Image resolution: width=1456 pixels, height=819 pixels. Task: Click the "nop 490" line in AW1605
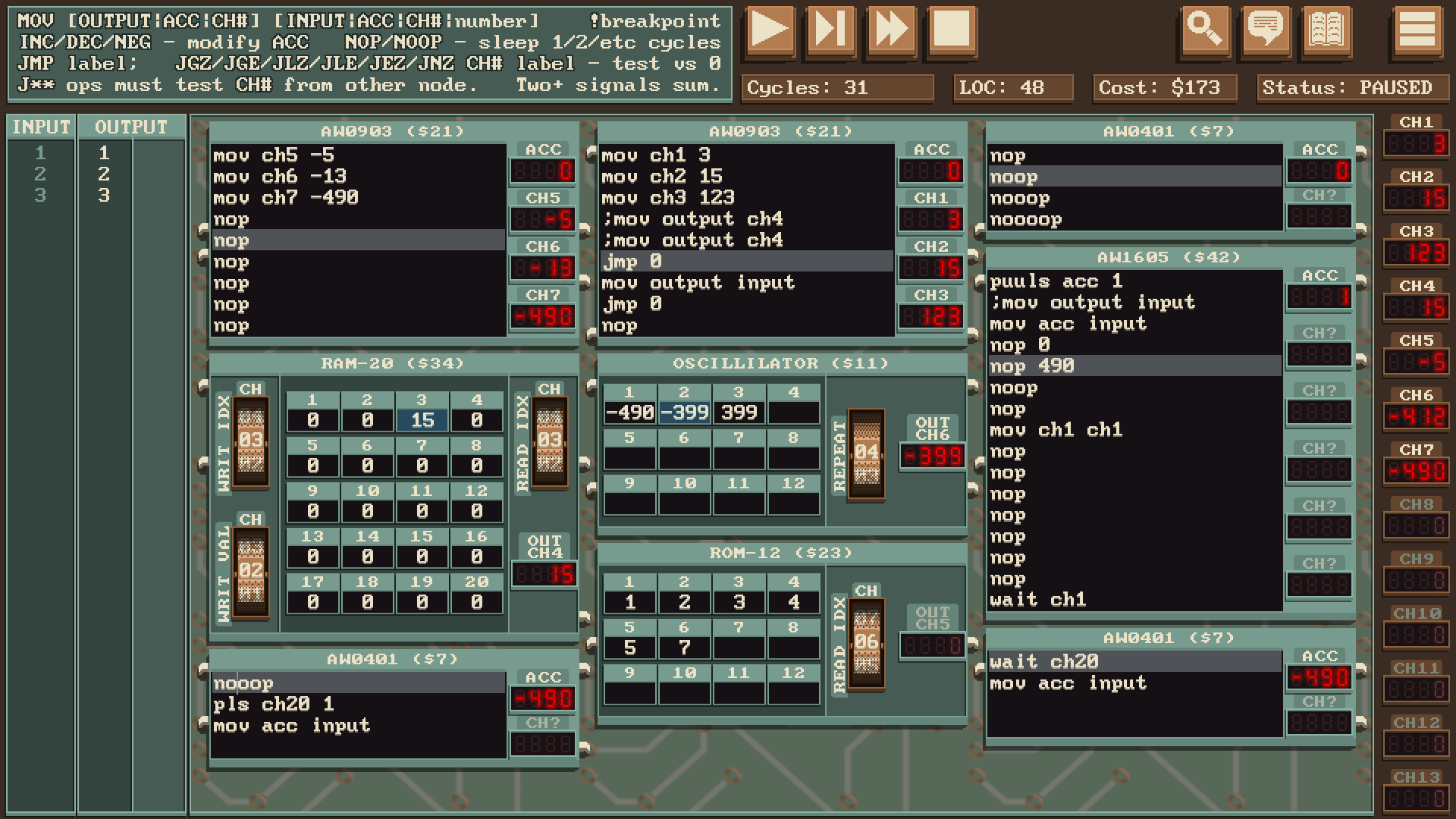click(1031, 366)
